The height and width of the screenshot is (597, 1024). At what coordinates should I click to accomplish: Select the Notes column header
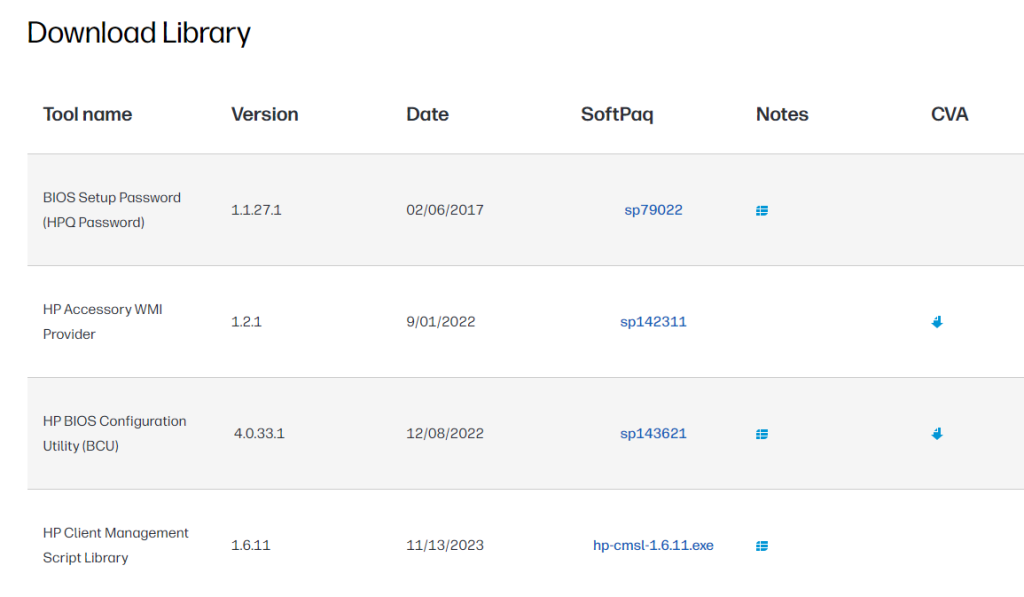782,114
